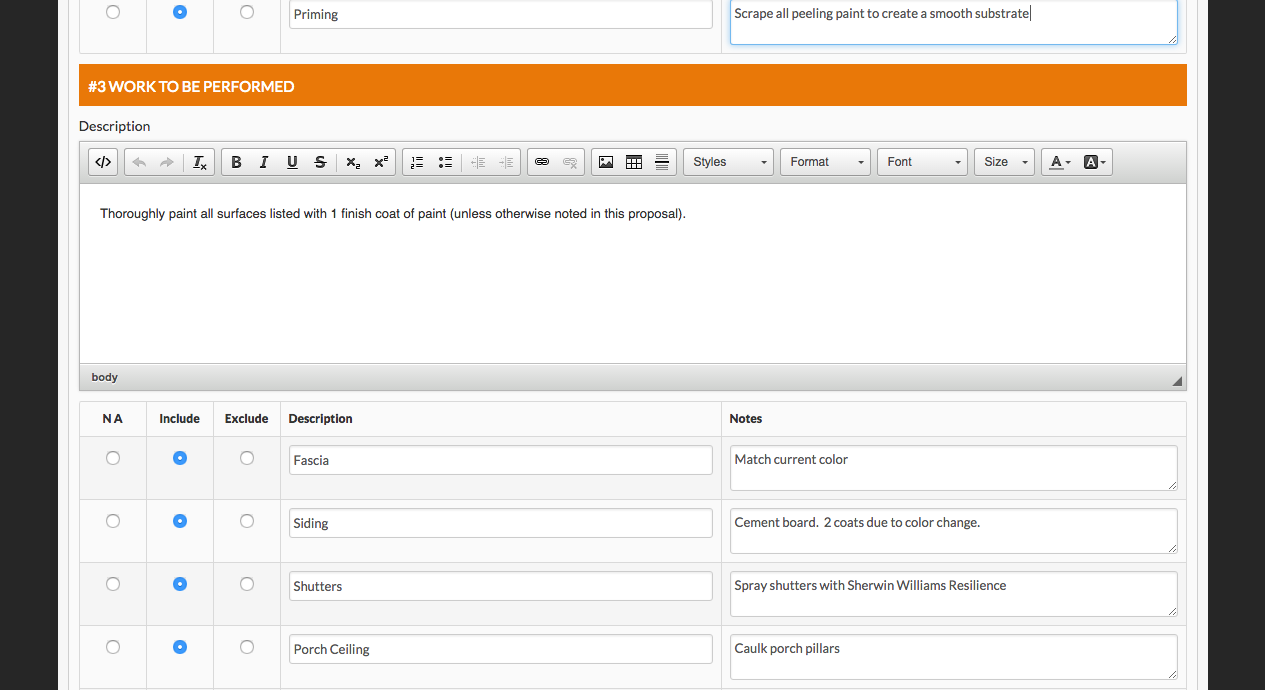Toggle Italic formatting
Screen dimensions: 1265x690
pos(264,162)
